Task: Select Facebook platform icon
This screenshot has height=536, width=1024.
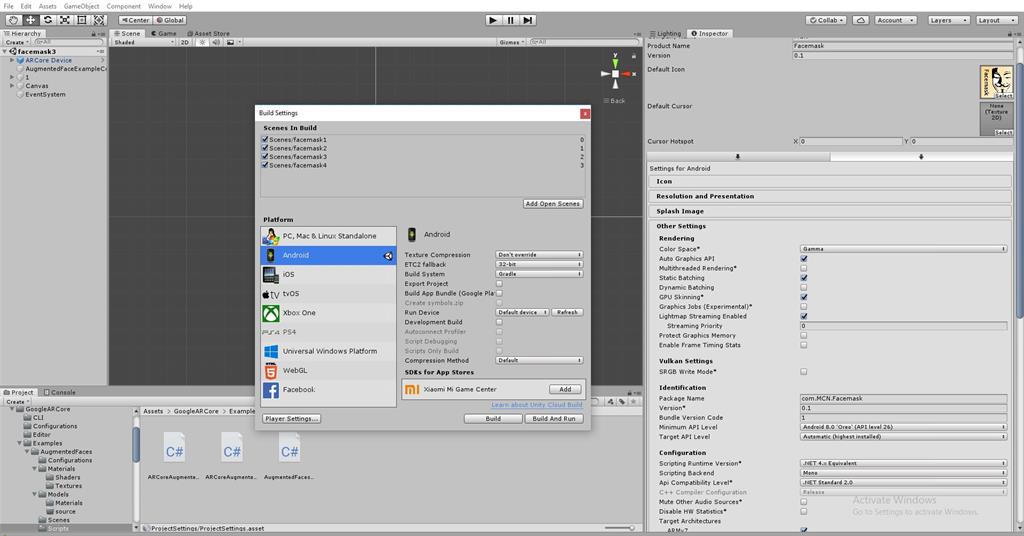Action: pyautogui.click(x=270, y=390)
